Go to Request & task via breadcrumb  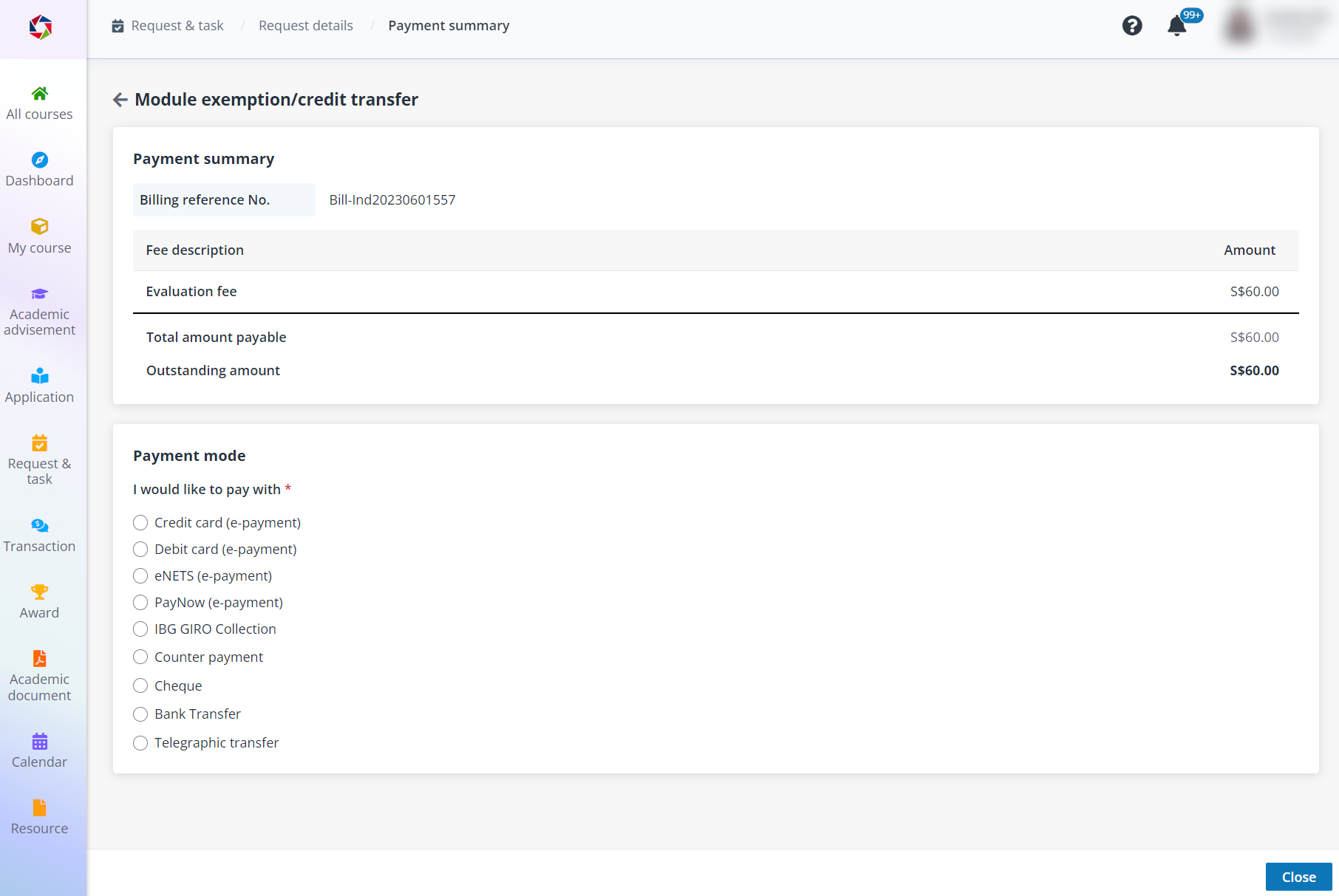(x=177, y=25)
